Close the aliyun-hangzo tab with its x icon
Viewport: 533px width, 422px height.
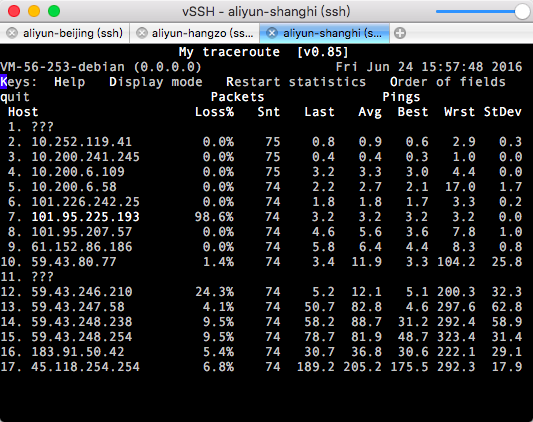141,33
